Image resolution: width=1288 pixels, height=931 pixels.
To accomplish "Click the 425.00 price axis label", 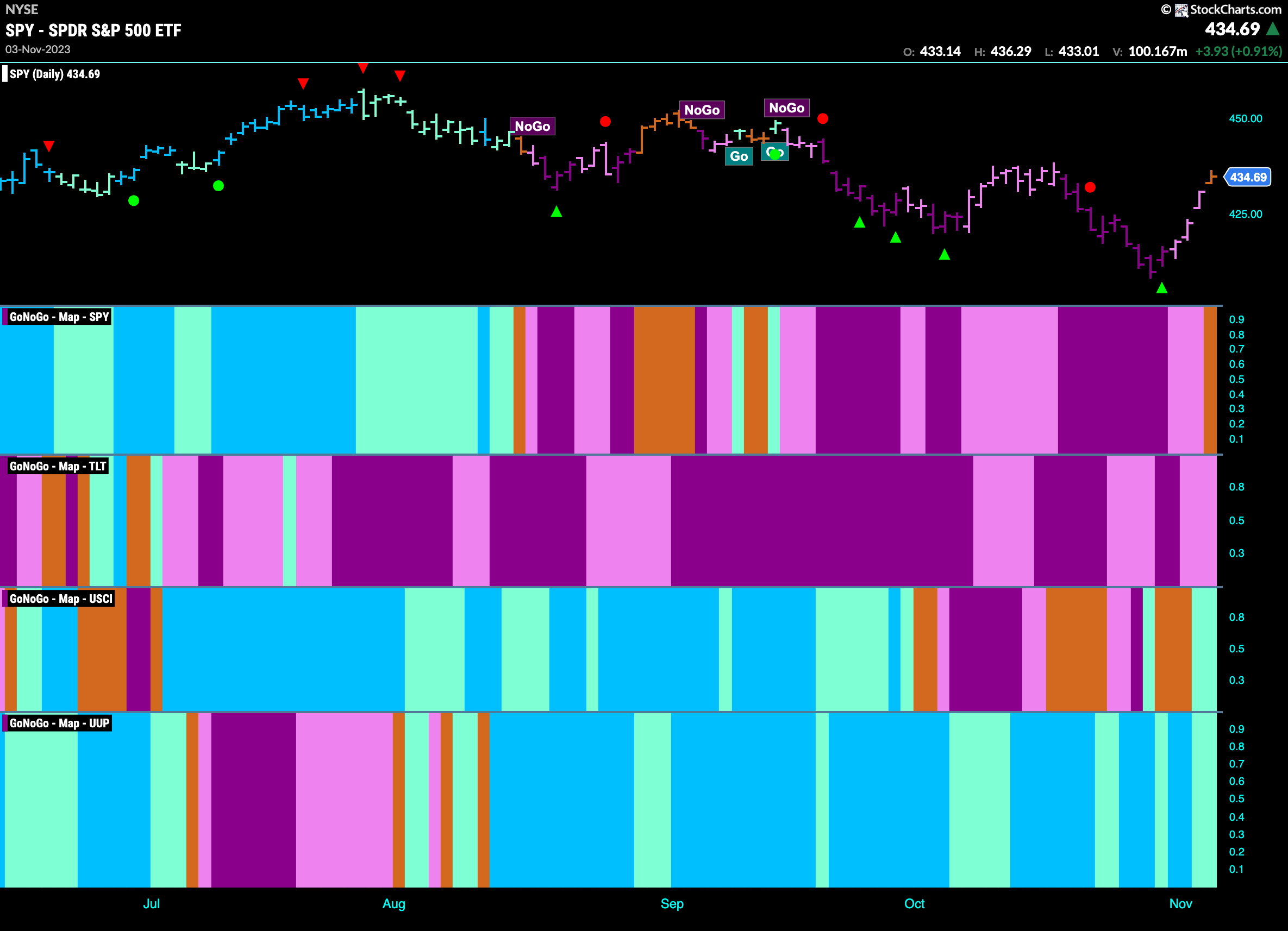I will 1246,214.
